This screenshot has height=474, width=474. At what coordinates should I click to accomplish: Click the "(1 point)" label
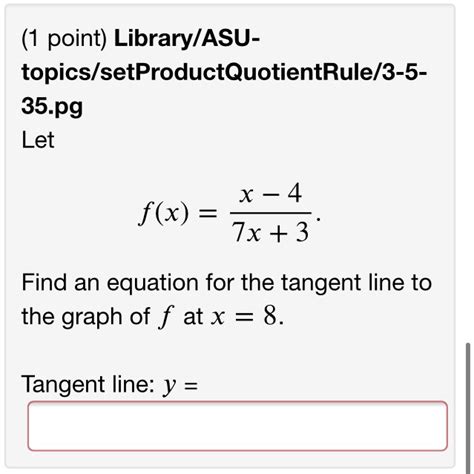click(x=64, y=39)
